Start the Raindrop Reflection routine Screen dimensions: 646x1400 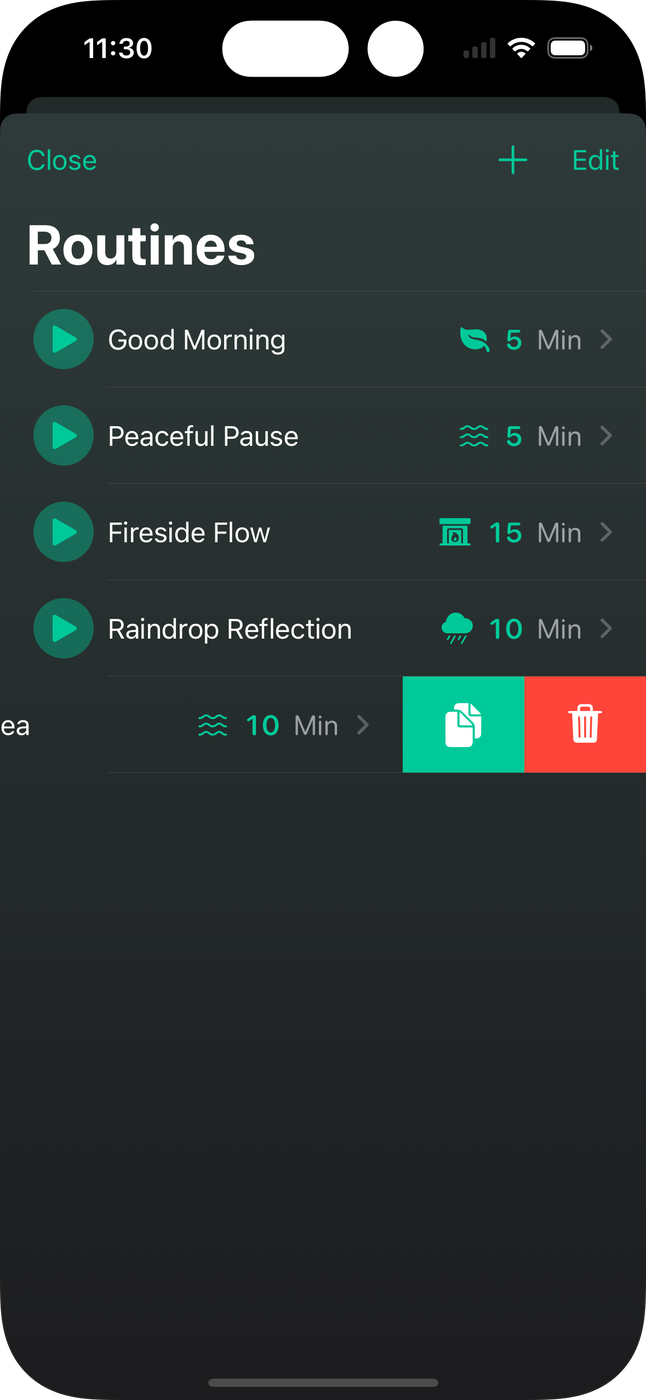coord(63,629)
